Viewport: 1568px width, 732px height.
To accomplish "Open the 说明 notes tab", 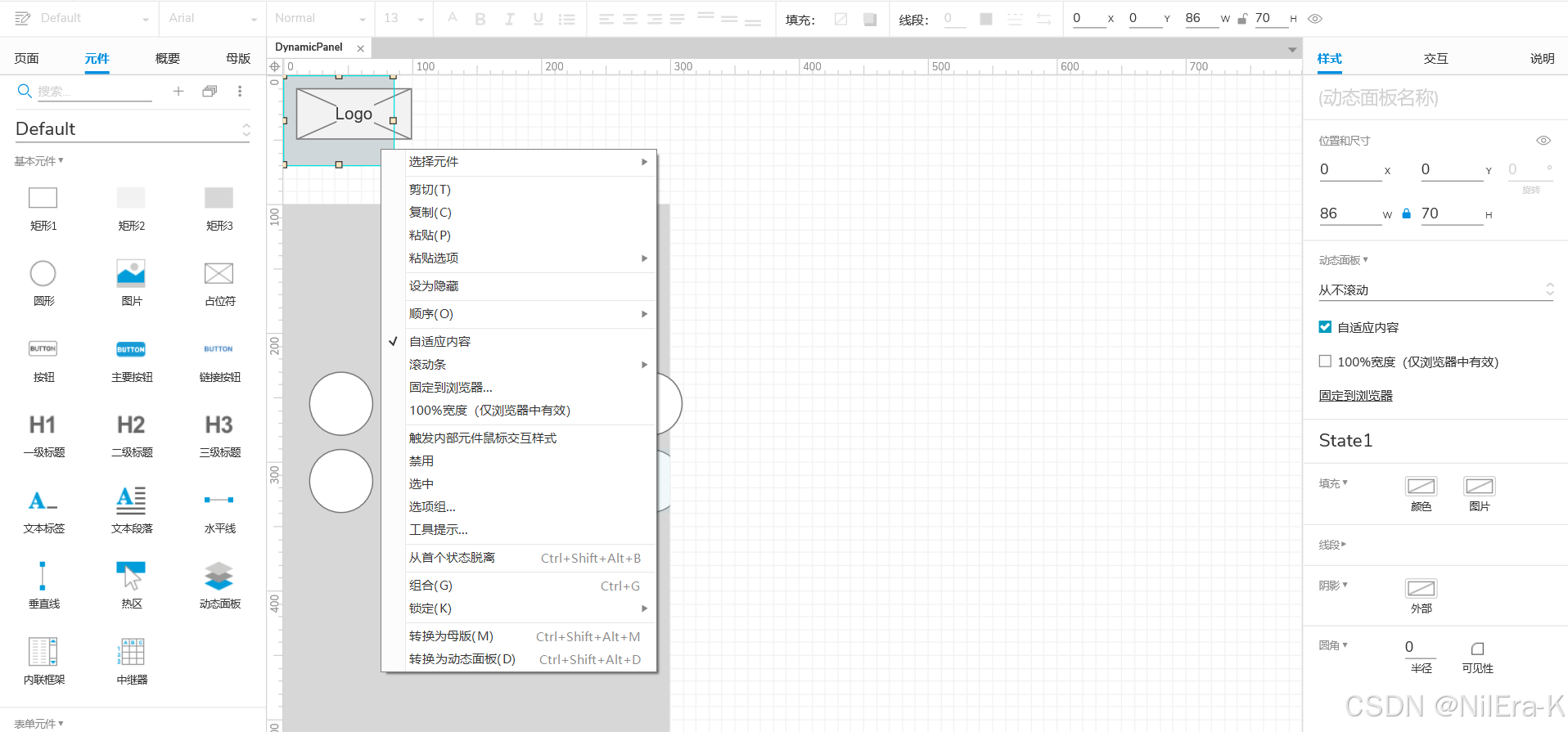I will (x=1542, y=58).
